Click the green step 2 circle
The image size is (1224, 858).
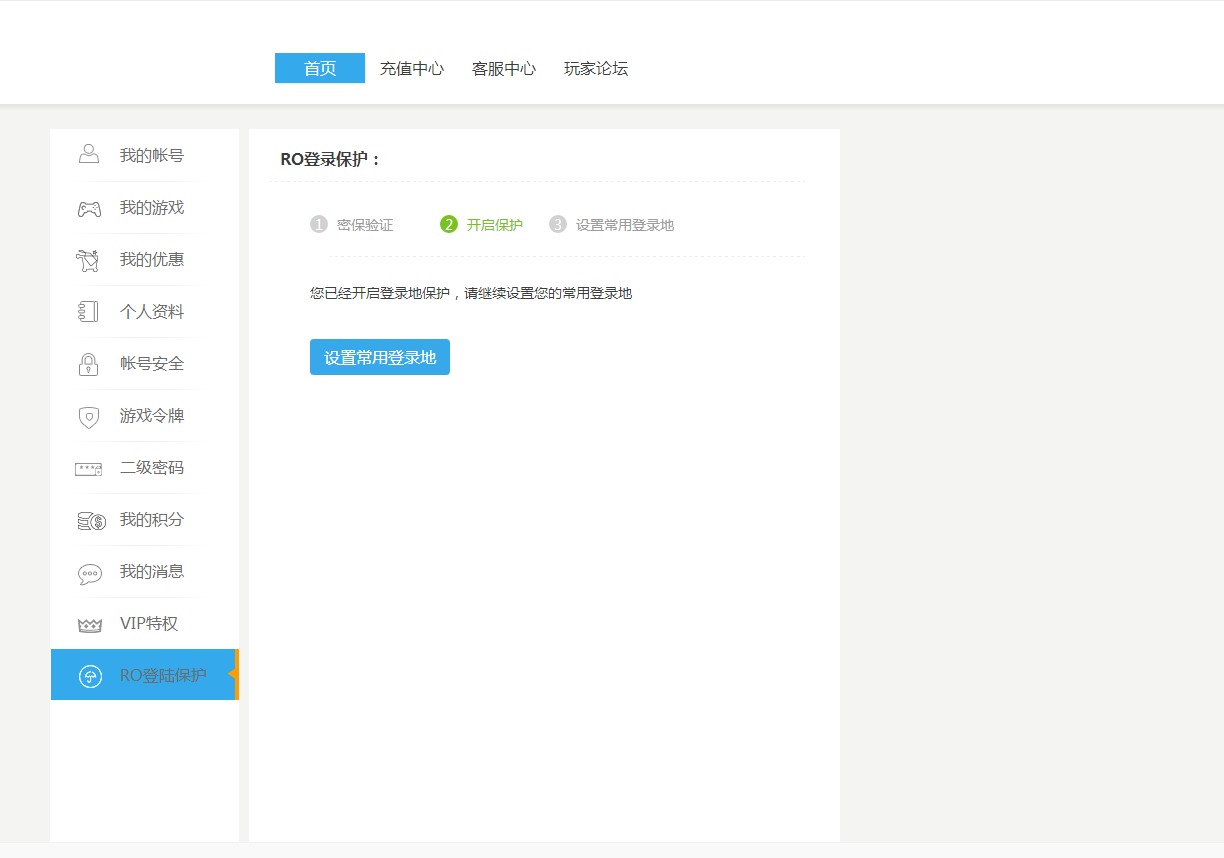pos(449,224)
